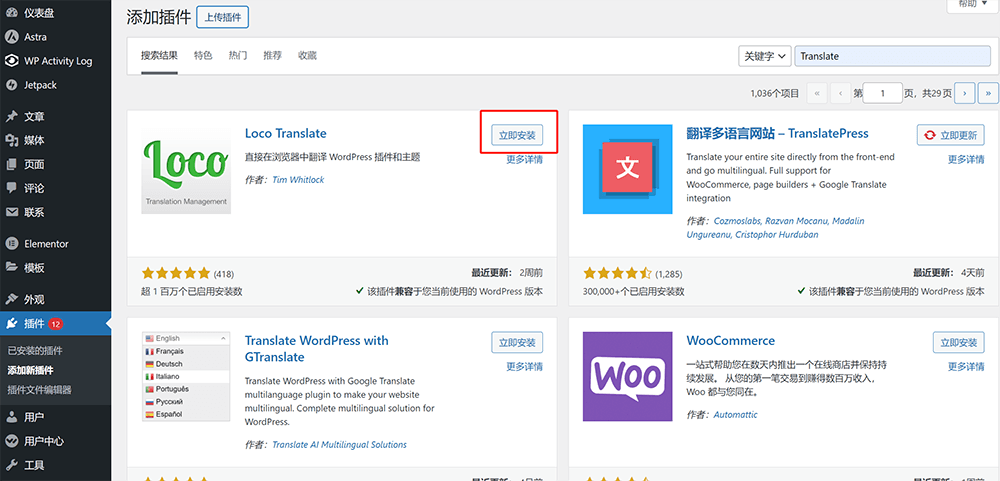Screen dimensions: 1000x481
Task: Click the 1,036个项目 count text
Action: click(775, 94)
